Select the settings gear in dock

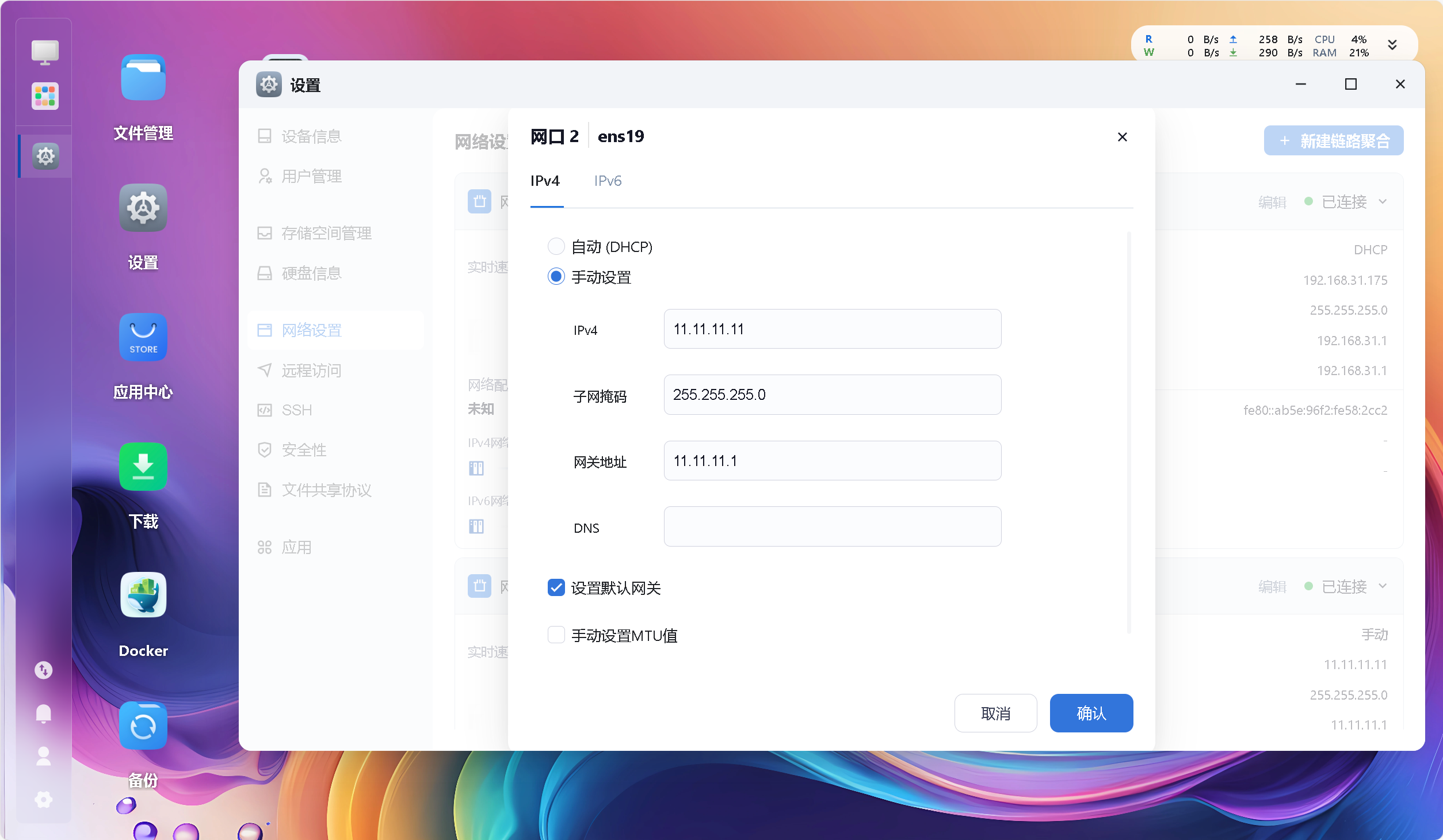click(45, 156)
